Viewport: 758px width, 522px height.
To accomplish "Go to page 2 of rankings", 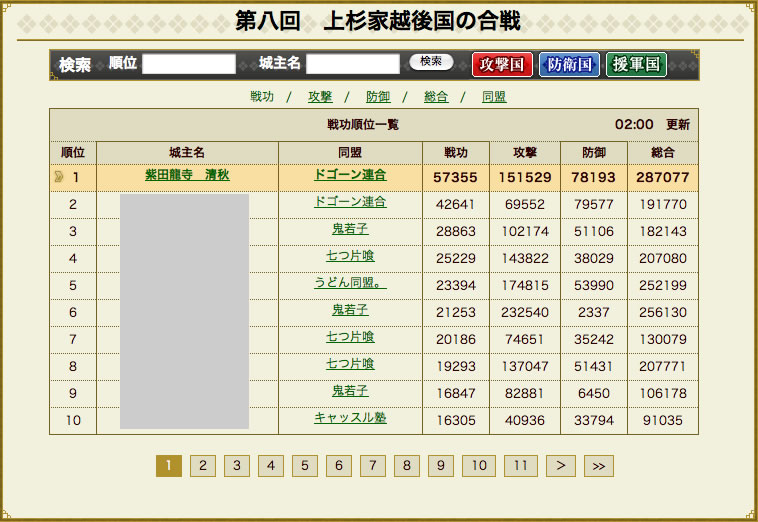I will click(203, 466).
